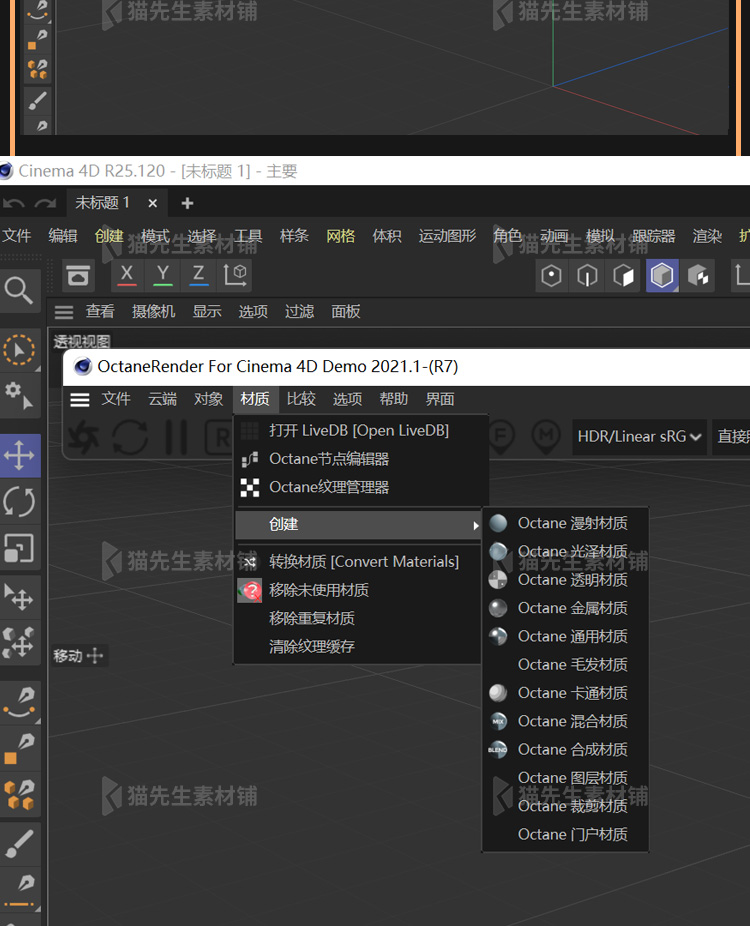Open the 摄像机 viewport menu
This screenshot has height=926, width=750.
point(154,311)
